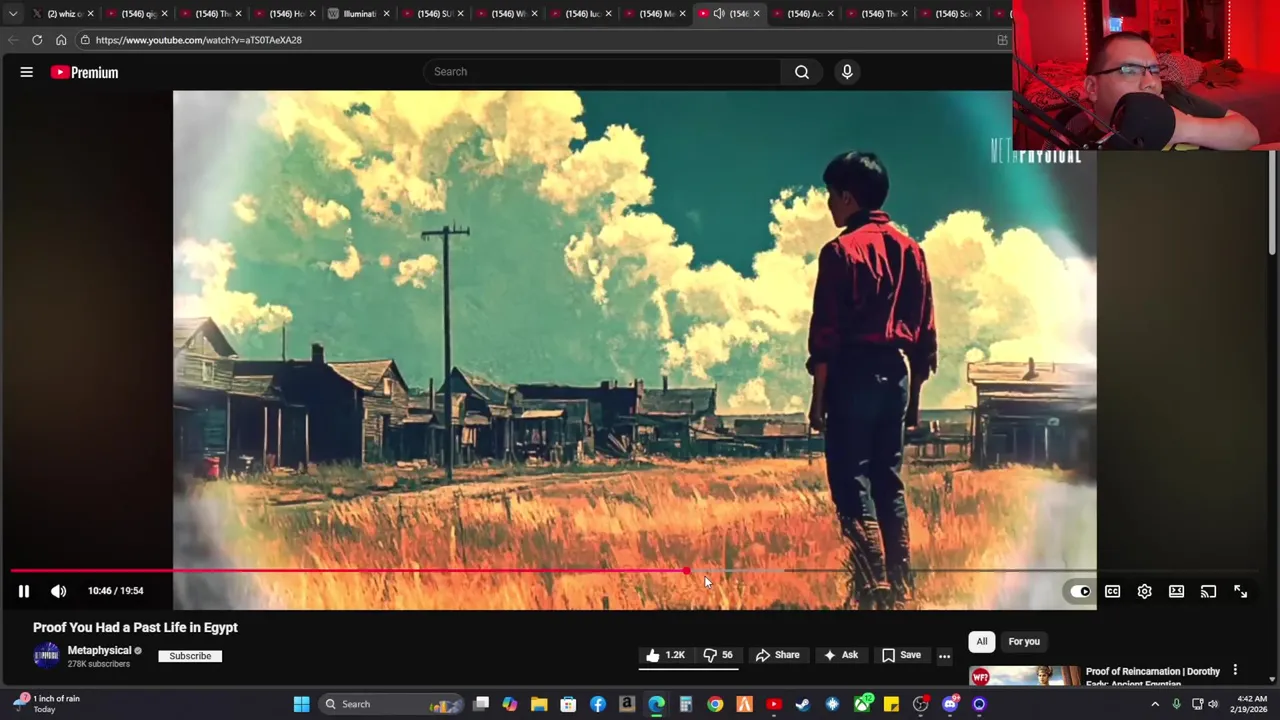Turn on closed captions
1280x720 pixels.
tap(1112, 591)
